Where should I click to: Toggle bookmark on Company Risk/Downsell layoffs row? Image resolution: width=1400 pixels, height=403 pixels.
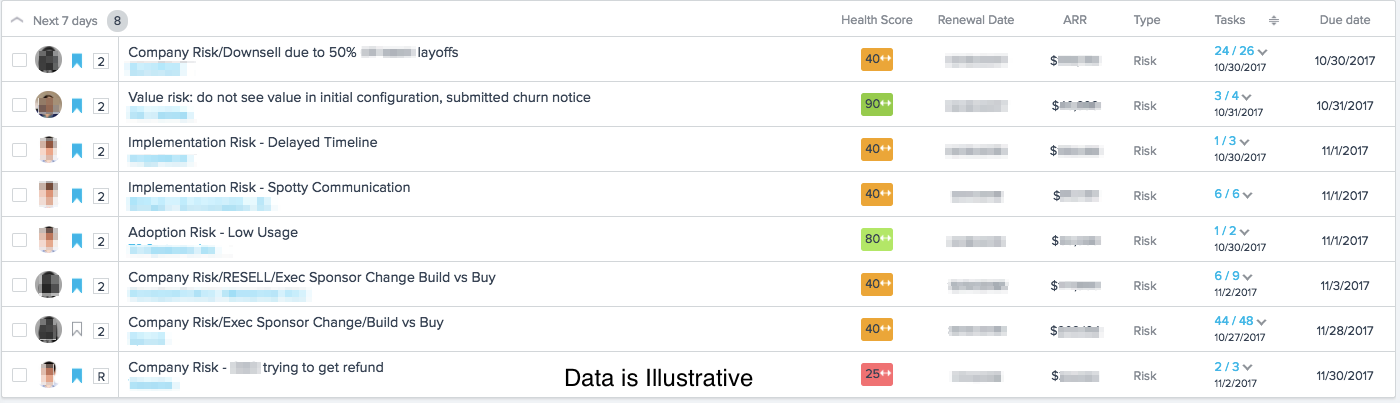coord(77,61)
